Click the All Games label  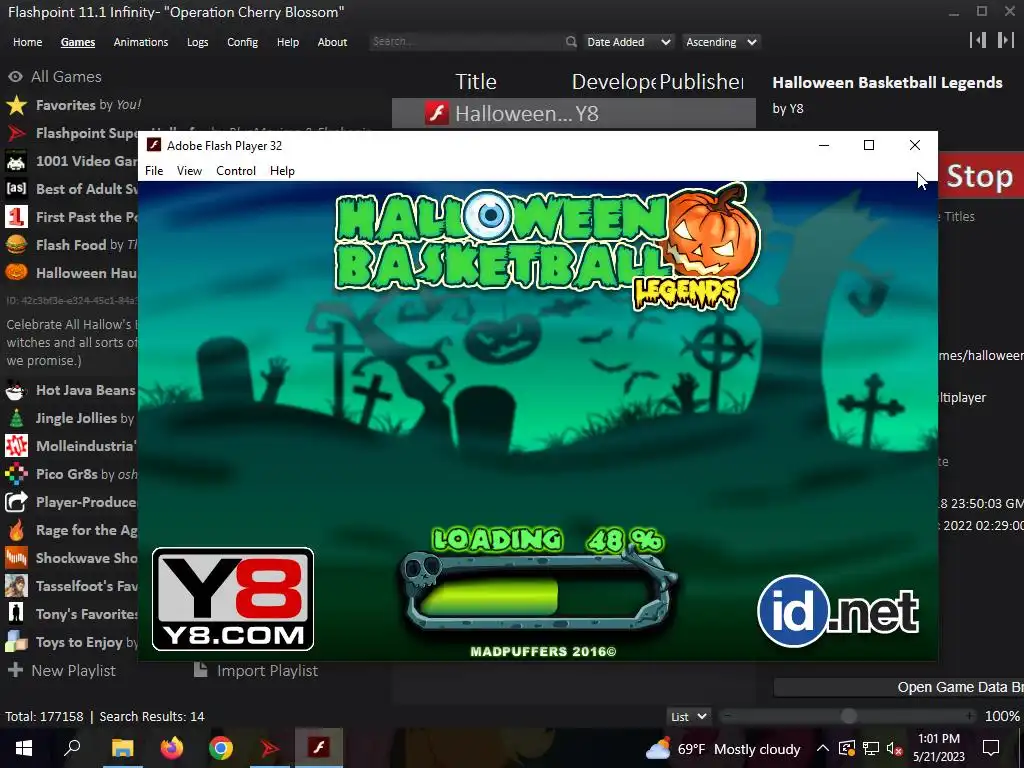66,76
